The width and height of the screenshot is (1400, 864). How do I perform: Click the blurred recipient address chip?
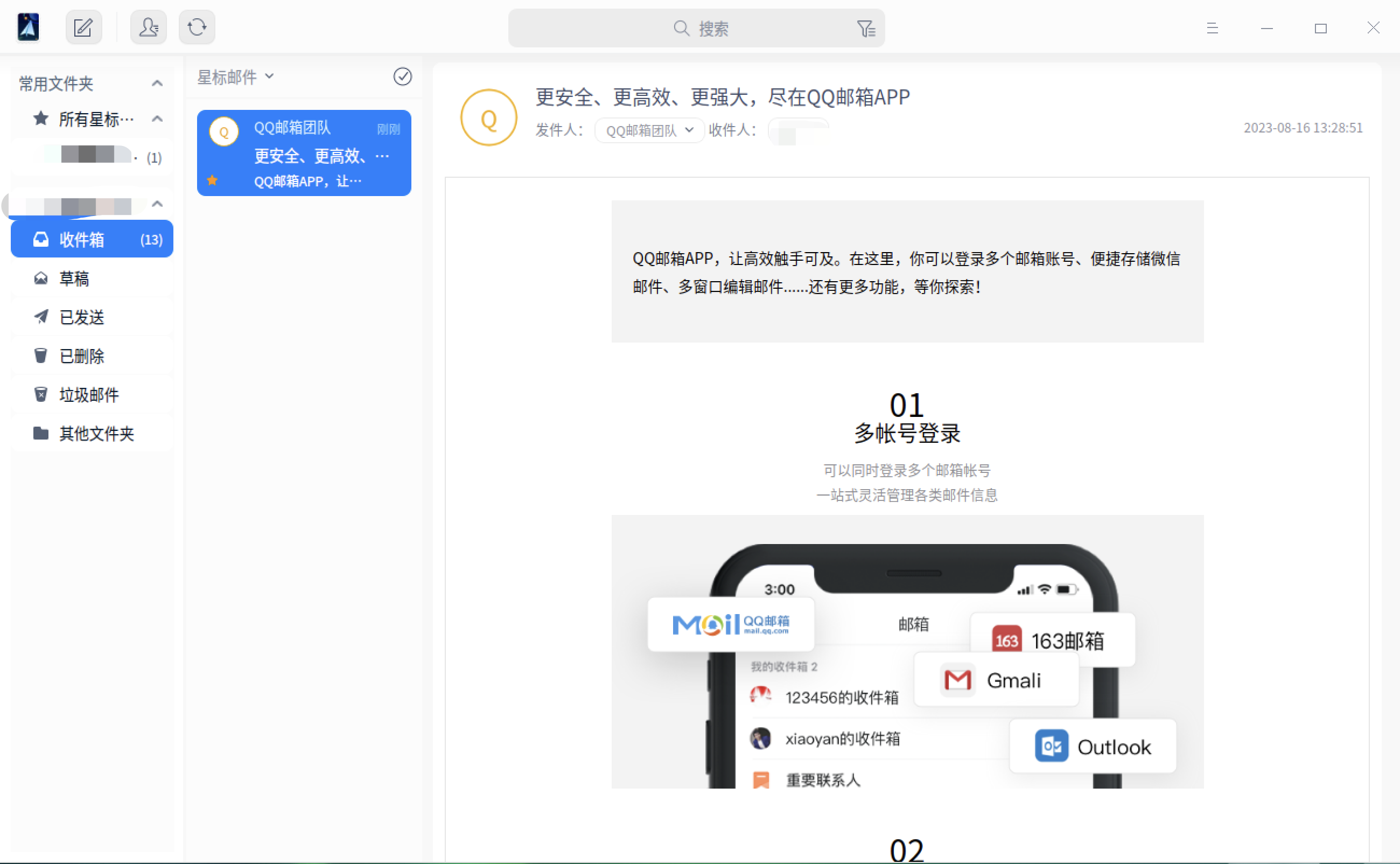pos(798,131)
